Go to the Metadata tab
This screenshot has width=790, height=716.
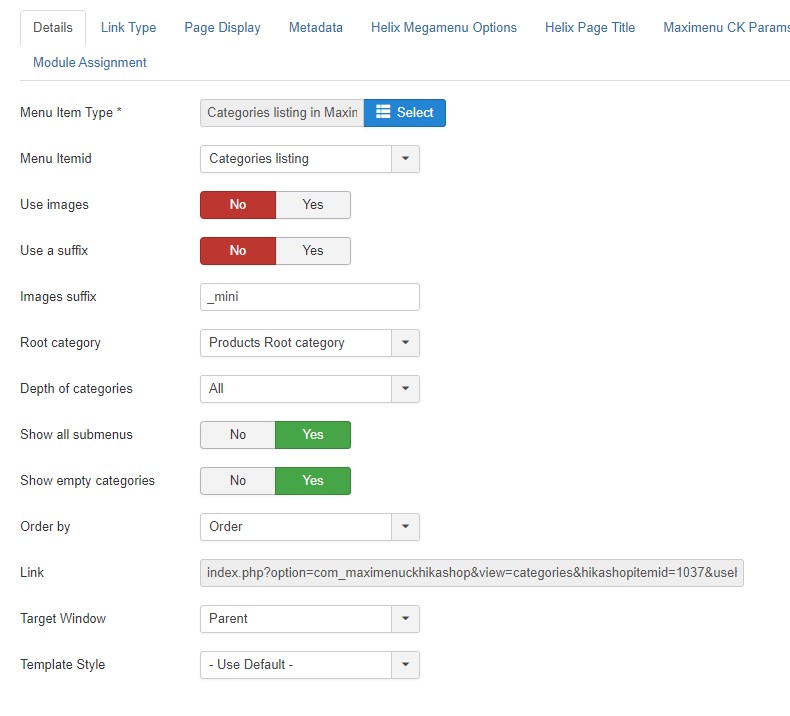(x=315, y=28)
